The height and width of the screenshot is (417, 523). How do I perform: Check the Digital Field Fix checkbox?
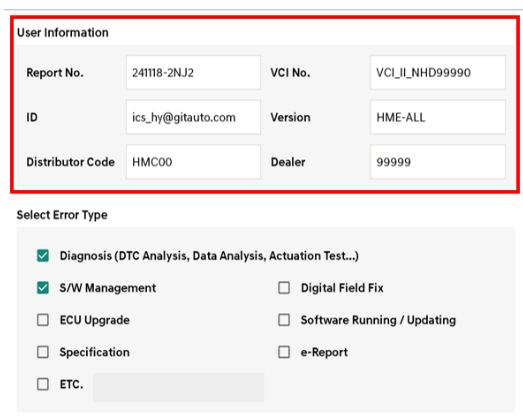coord(284,288)
